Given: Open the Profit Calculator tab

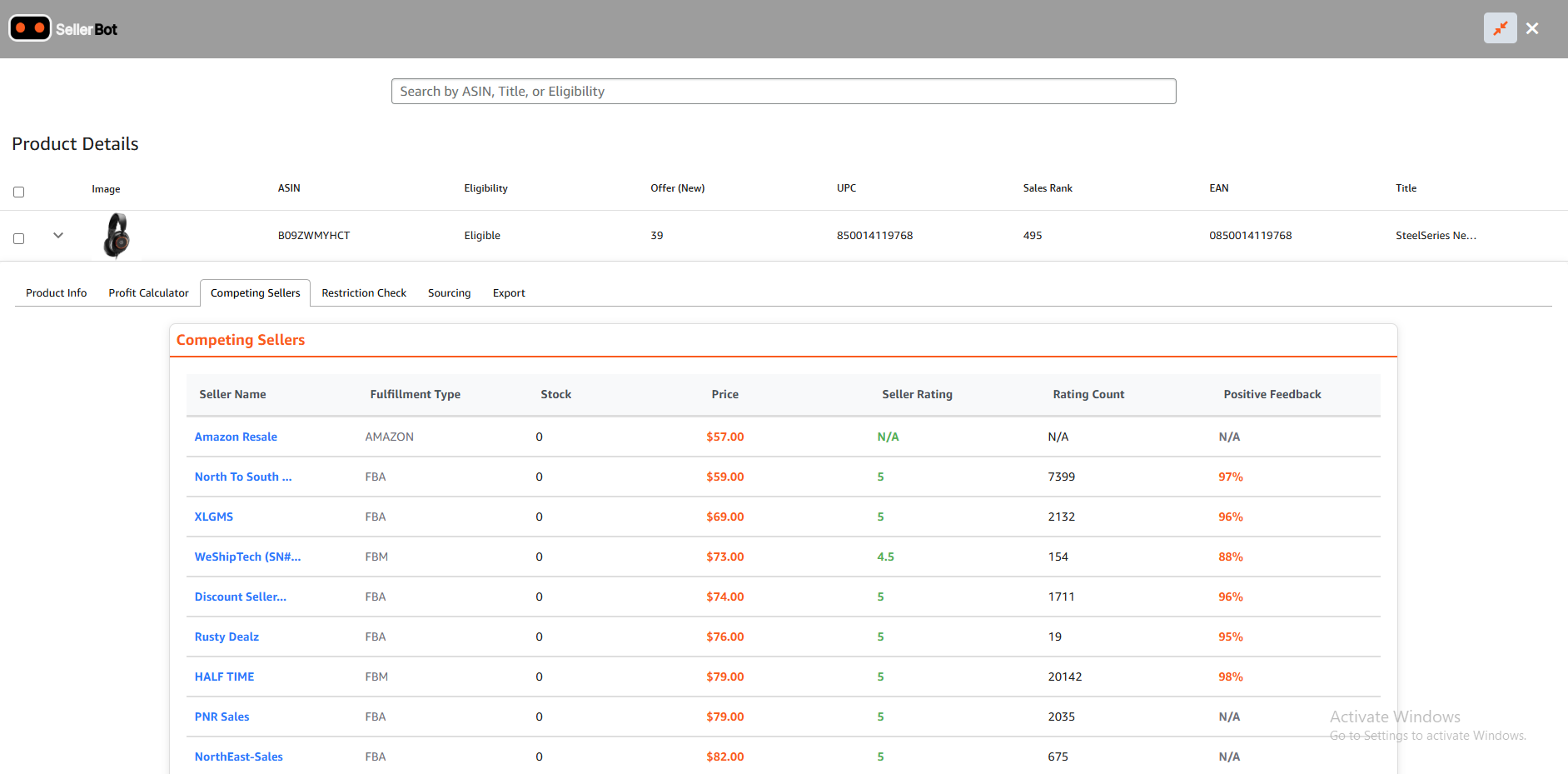Looking at the screenshot, I should [148, 293].
